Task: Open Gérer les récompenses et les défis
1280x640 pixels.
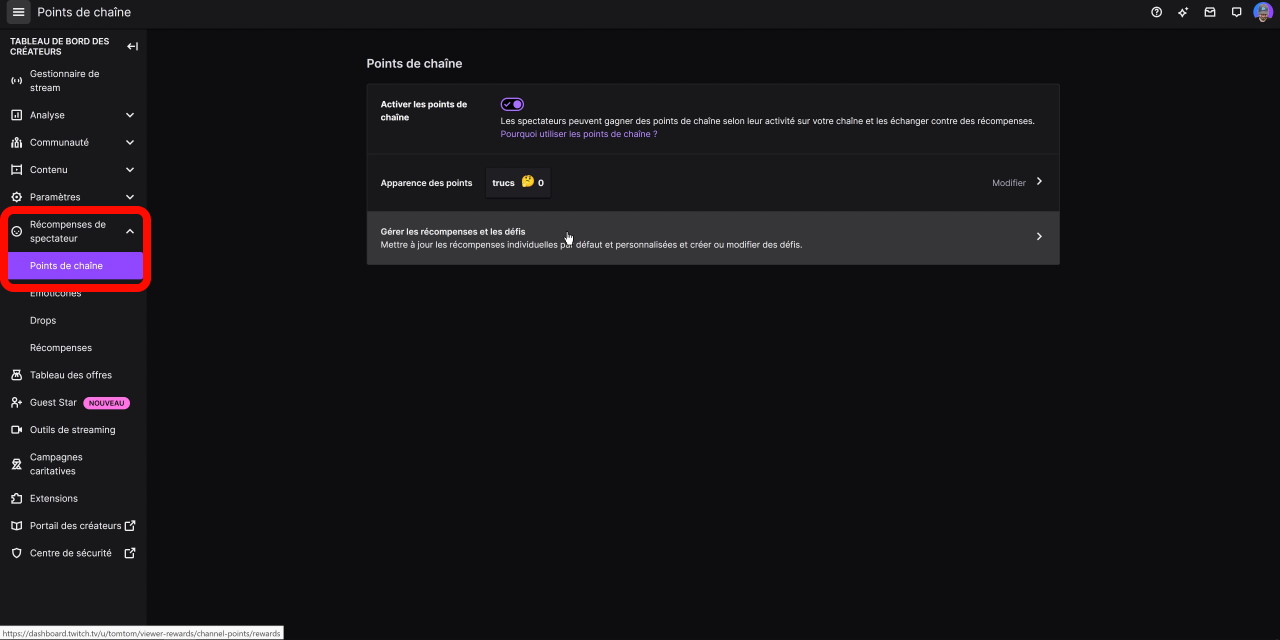Action: [712, 237]
